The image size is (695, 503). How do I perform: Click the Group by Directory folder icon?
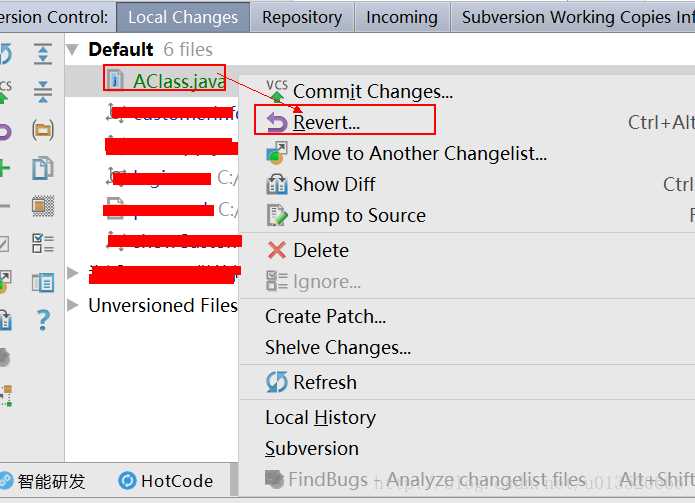tap(43, 130)
